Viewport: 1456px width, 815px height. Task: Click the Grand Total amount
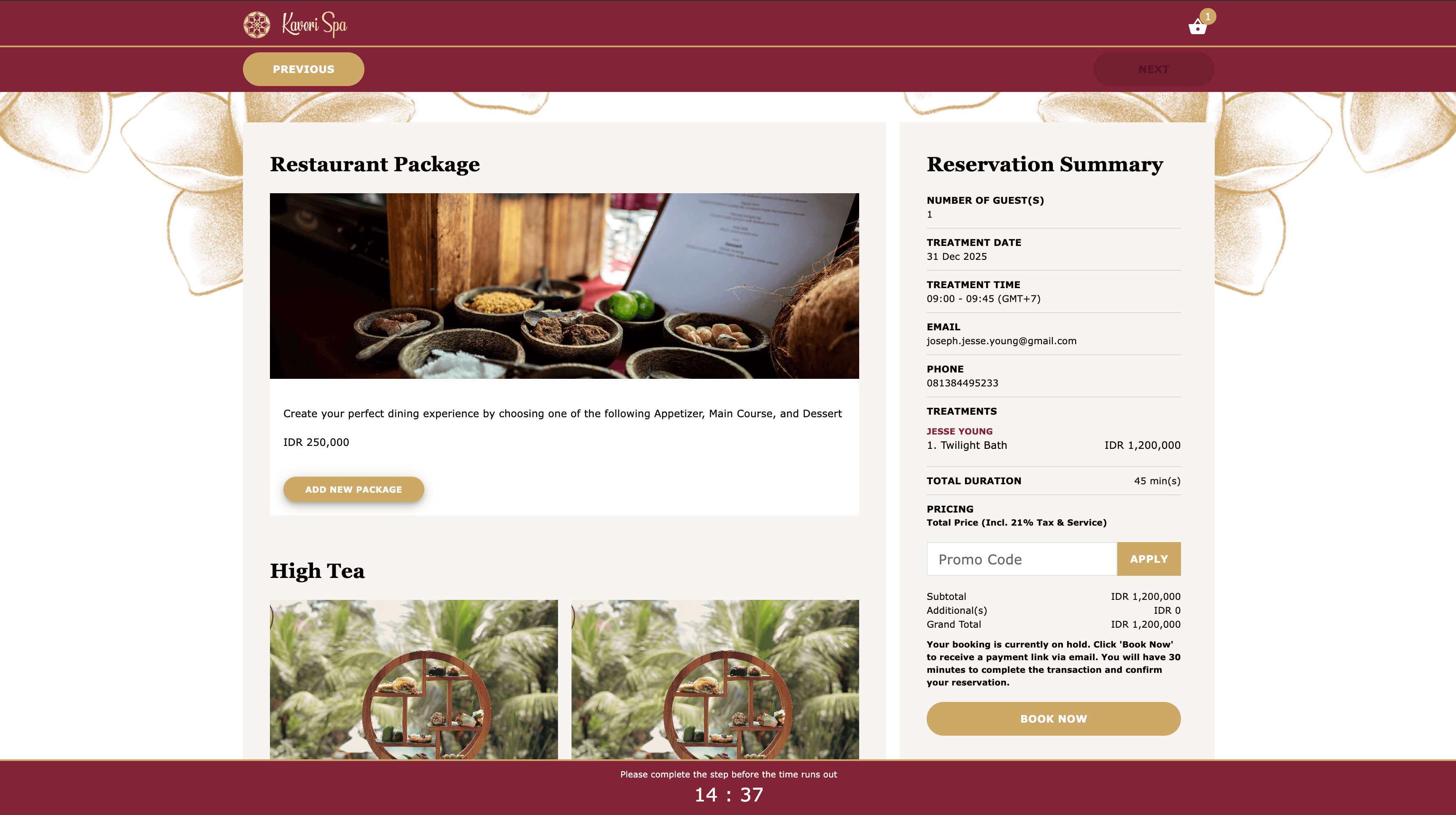coord(1146,624)
